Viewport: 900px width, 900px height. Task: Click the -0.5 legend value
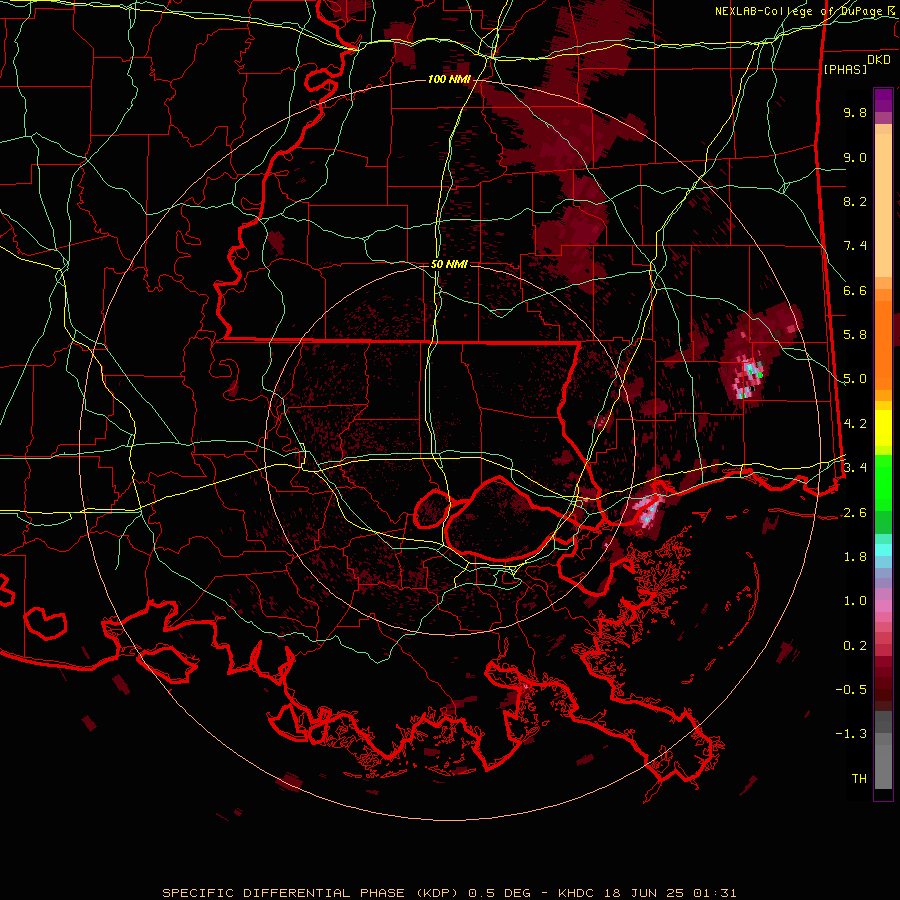pyautogui.click(x=851, y=690)
